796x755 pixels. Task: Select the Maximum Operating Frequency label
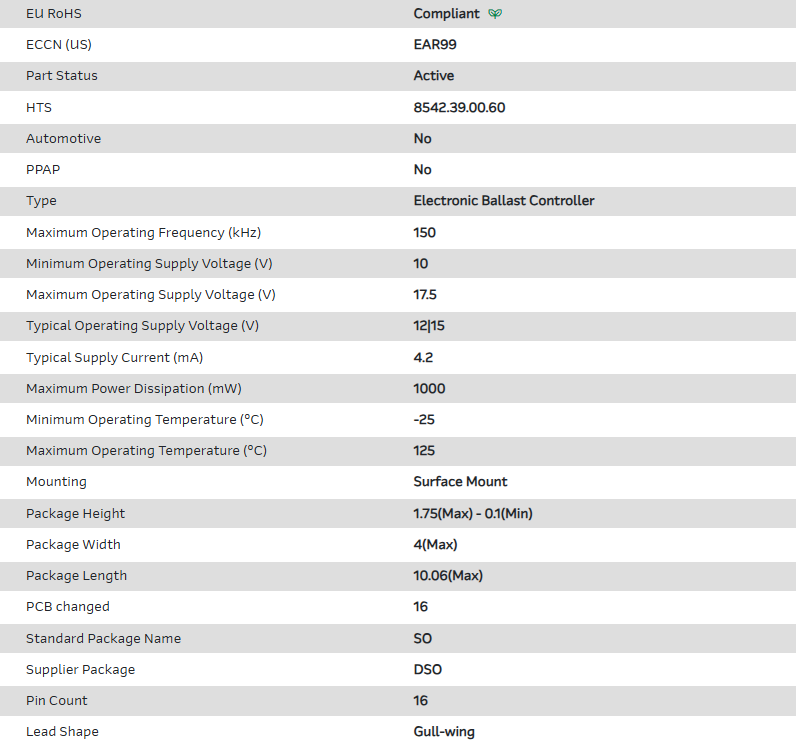pos(143,233)
